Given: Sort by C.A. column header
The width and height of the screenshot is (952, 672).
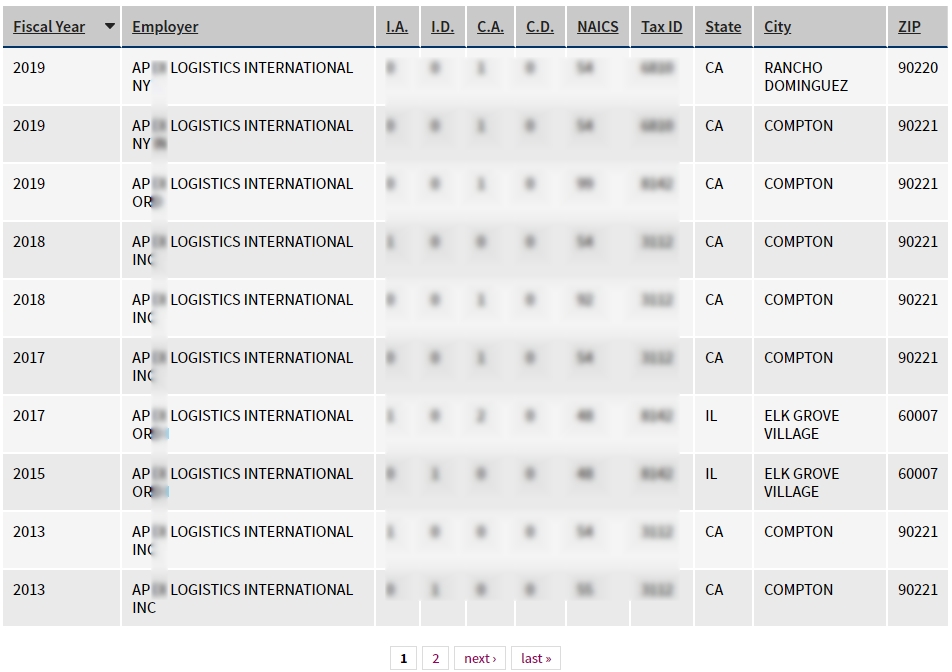Looking at the screenshot, I should tap(490, 27).
